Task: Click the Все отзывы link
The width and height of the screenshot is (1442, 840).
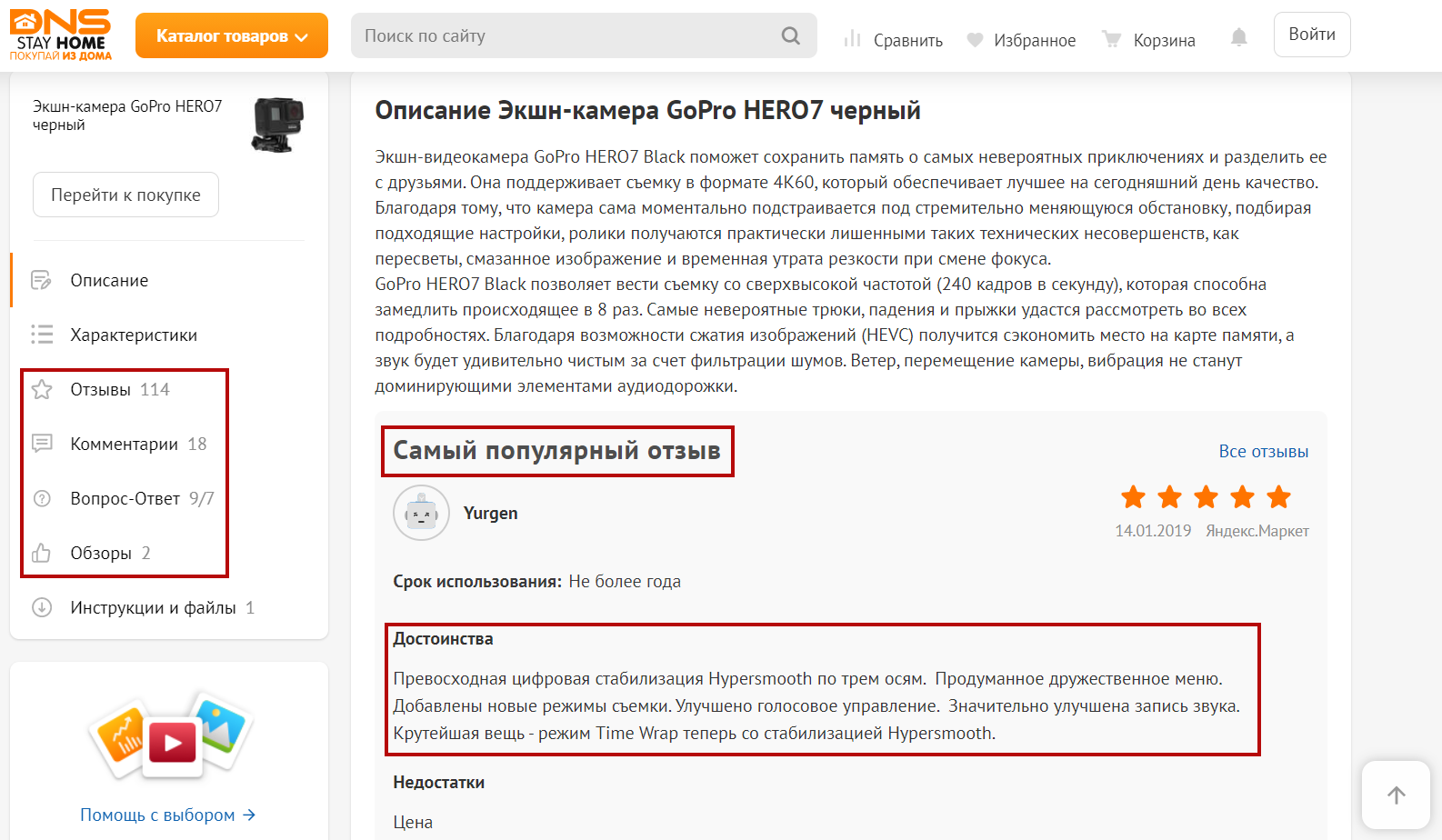Action: [1264, 451]
